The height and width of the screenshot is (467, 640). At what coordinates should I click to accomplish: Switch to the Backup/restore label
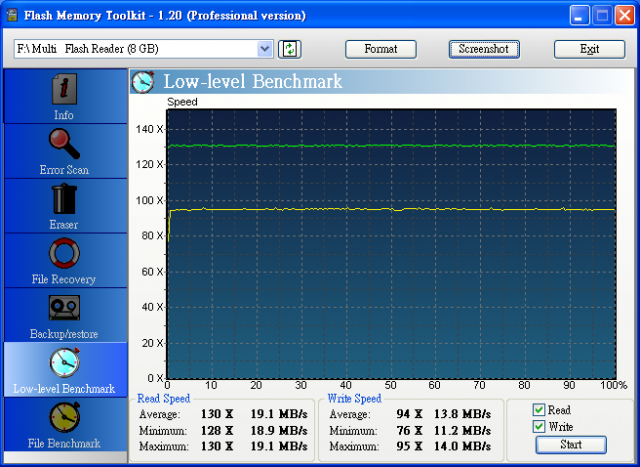[64, 334]
